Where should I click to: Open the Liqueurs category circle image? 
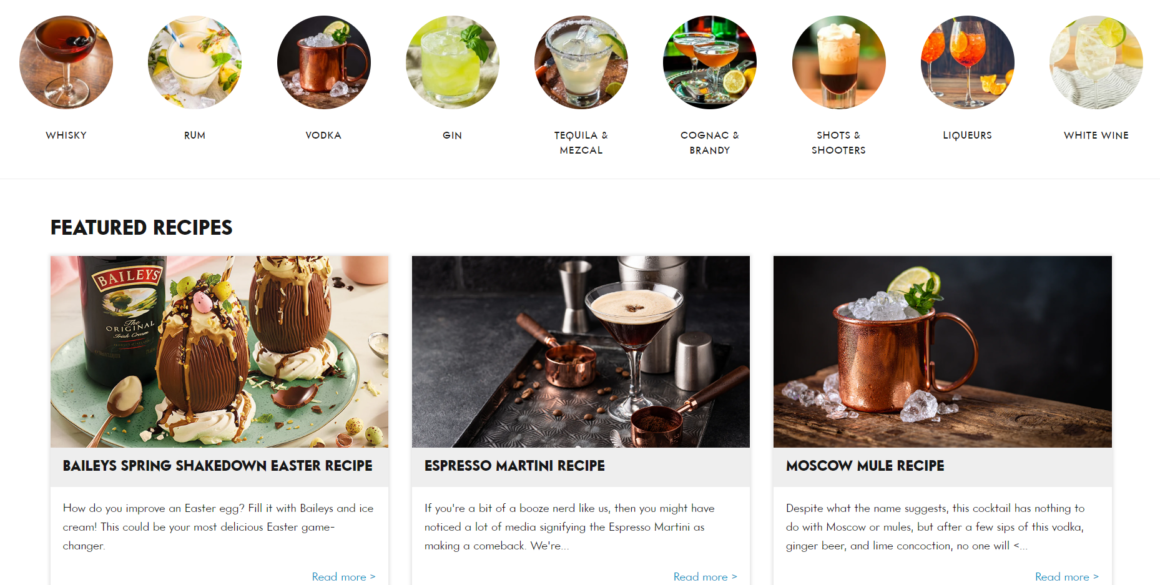967,62
